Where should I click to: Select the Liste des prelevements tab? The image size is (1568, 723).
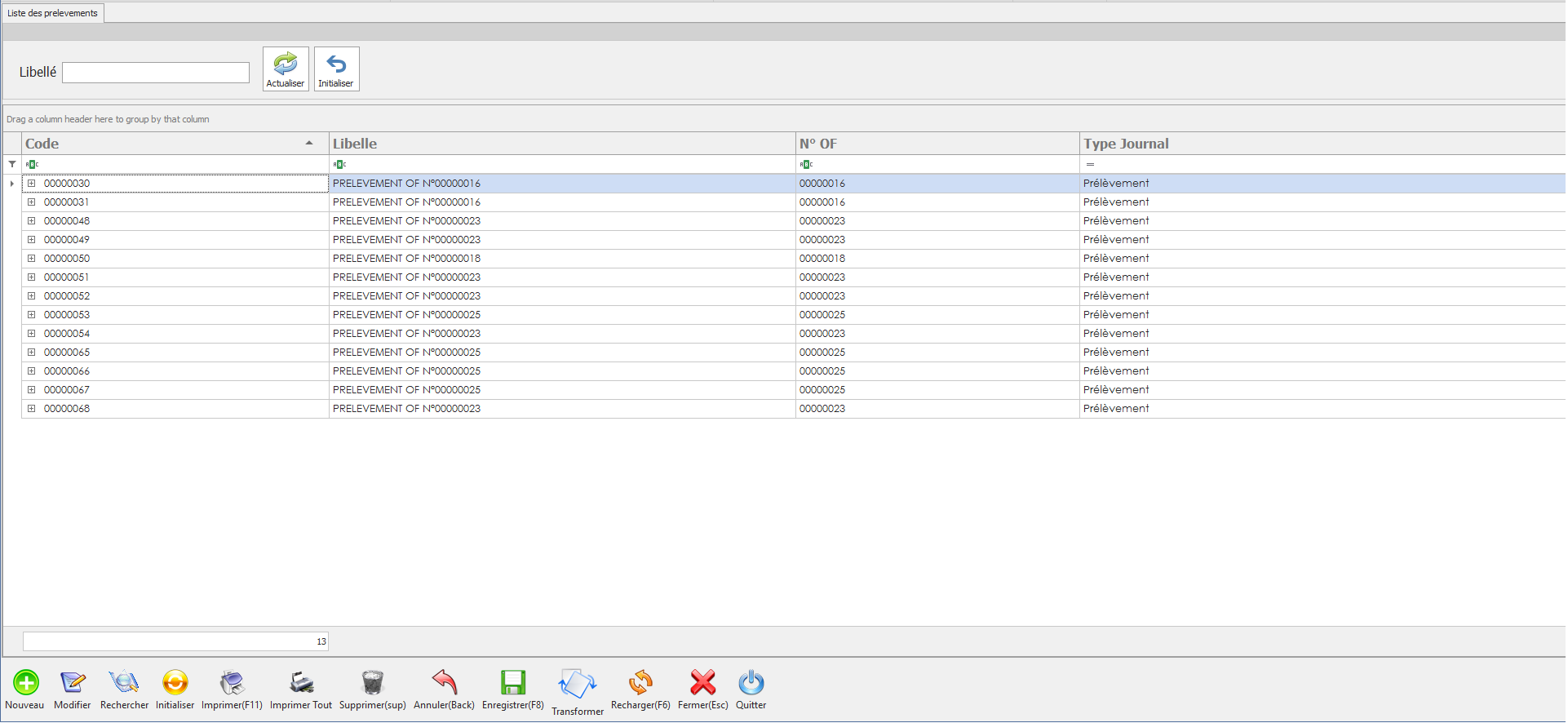tap(53, 13)
